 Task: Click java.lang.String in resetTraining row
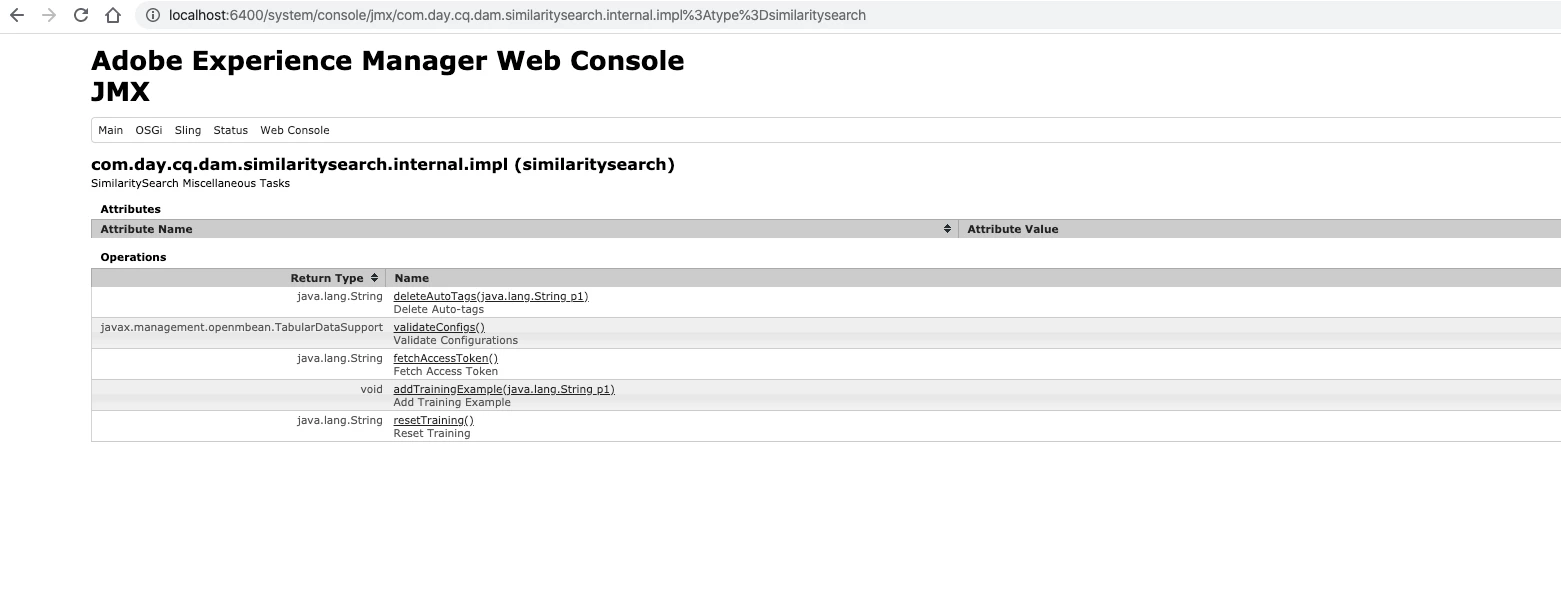click(340, 420)
